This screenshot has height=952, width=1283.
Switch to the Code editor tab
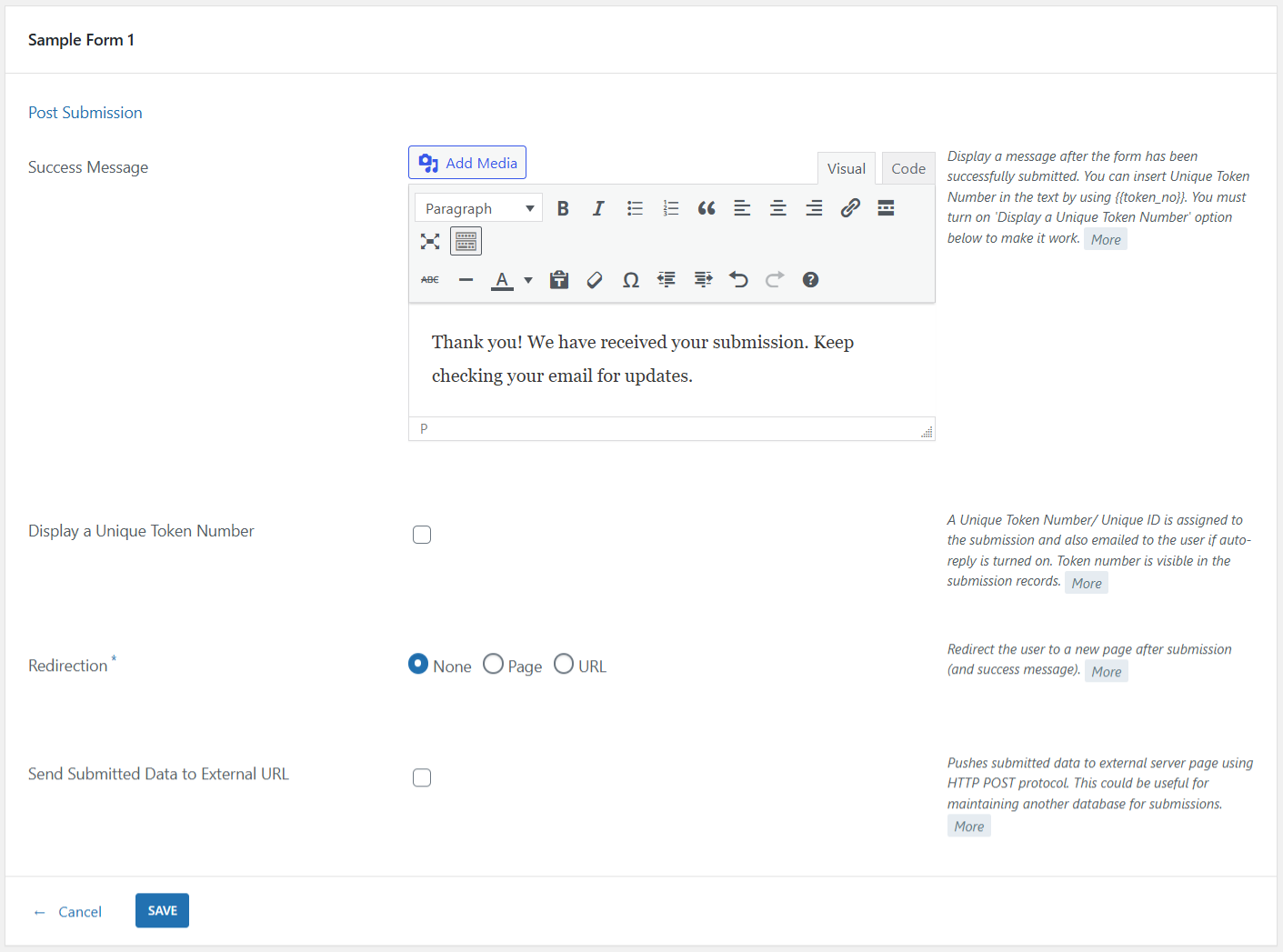click(907, 169)
